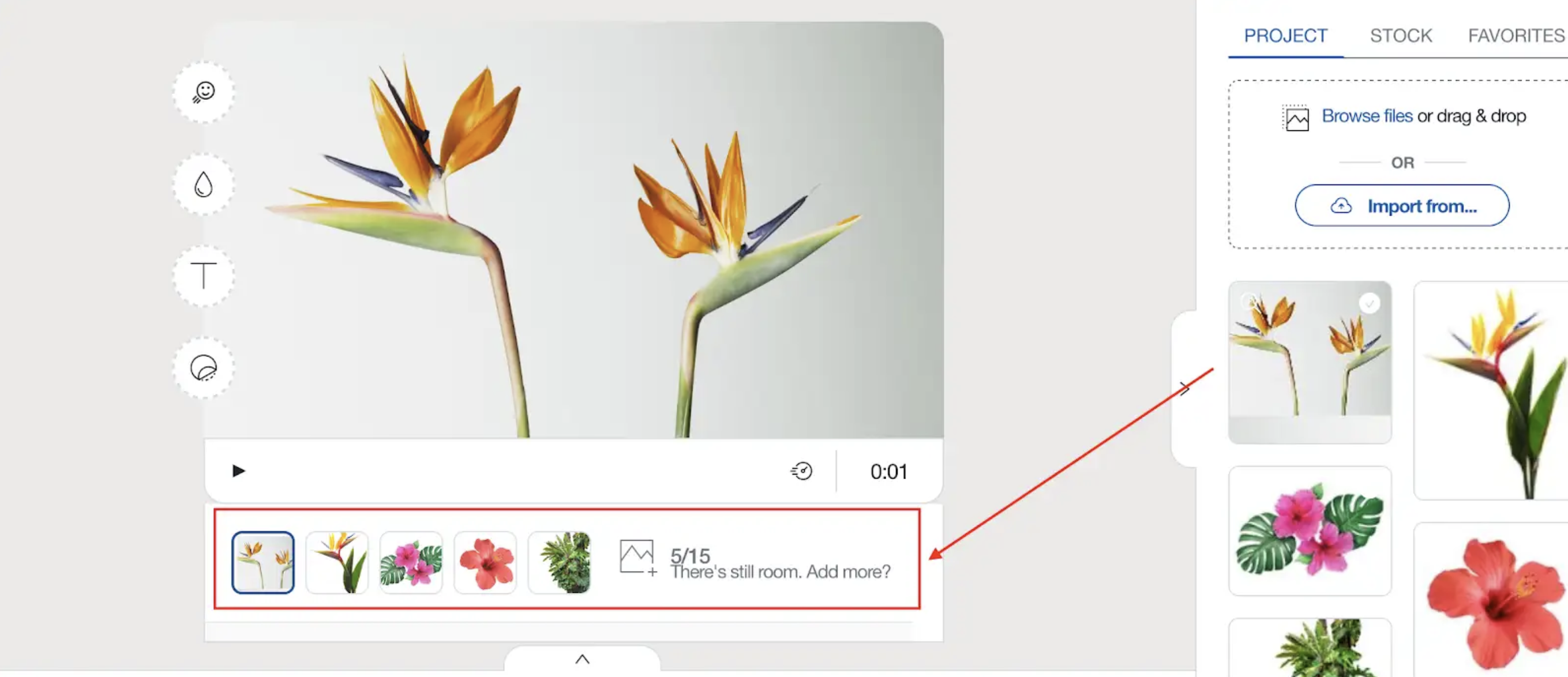The image size is (1568, 677).
Task: Select the PROJECT tab
Action: click(x=1285, y=36)
